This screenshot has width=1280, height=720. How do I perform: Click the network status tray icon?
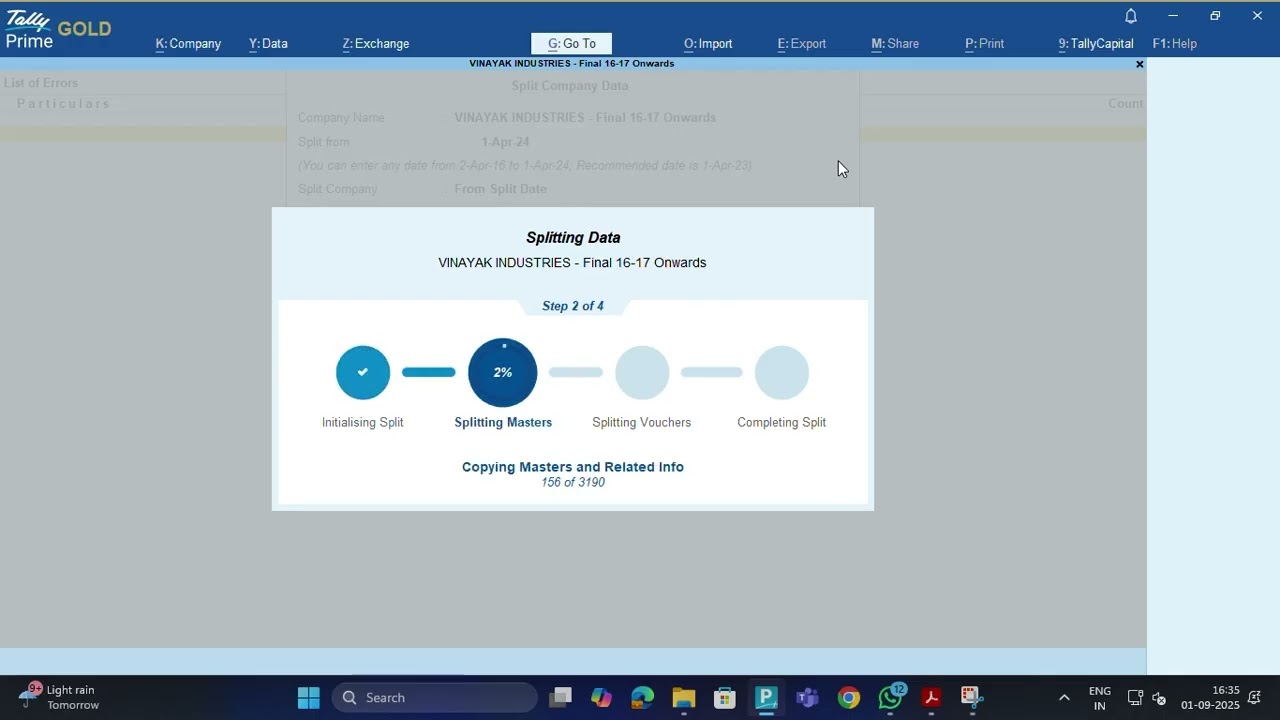pyautogui.click(x=1135, y=698)
